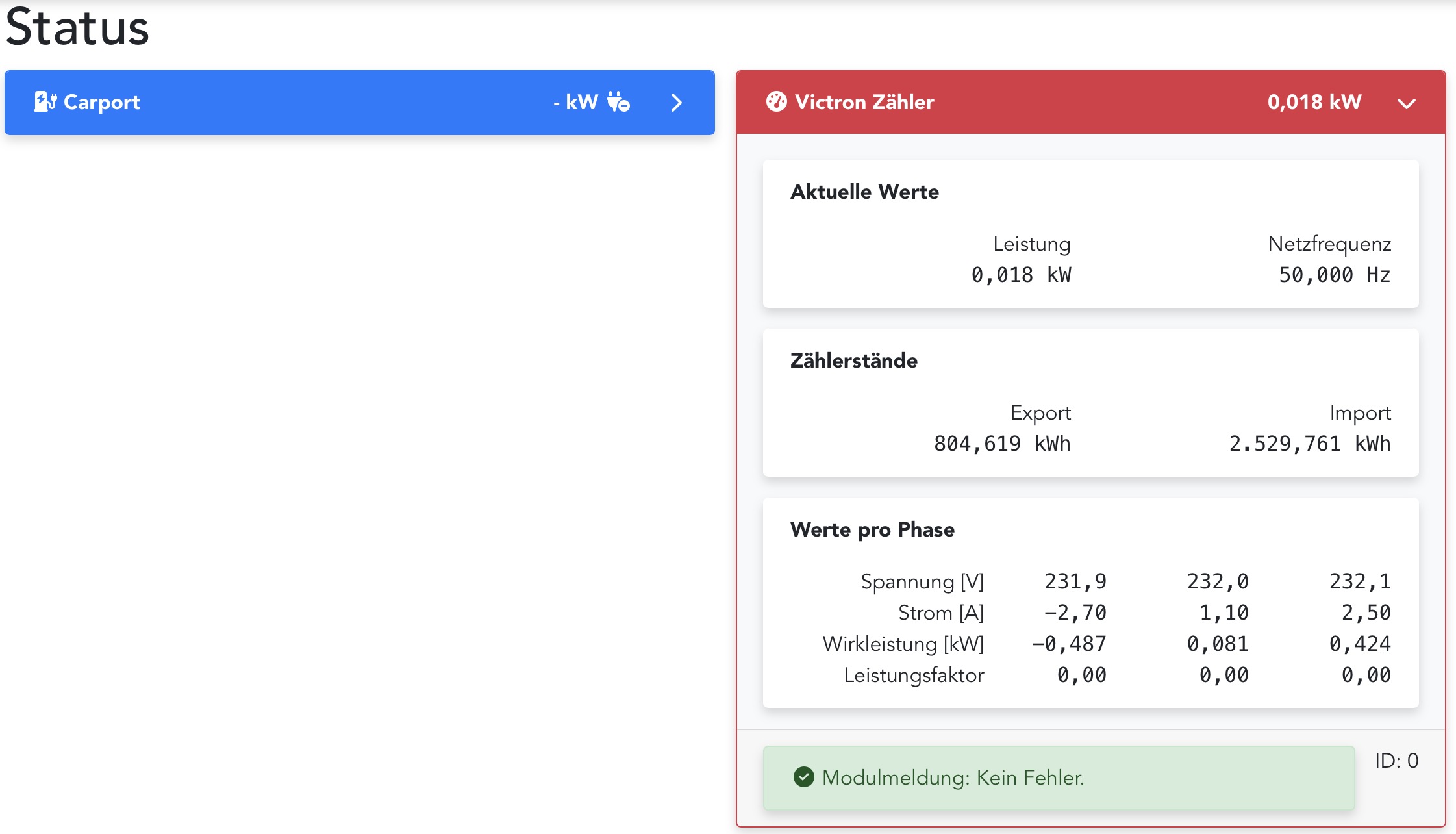Click the Victron Zähler header title
This screenshot has height=834, width=1456.
pyautogui.click(x=864, y=102)
